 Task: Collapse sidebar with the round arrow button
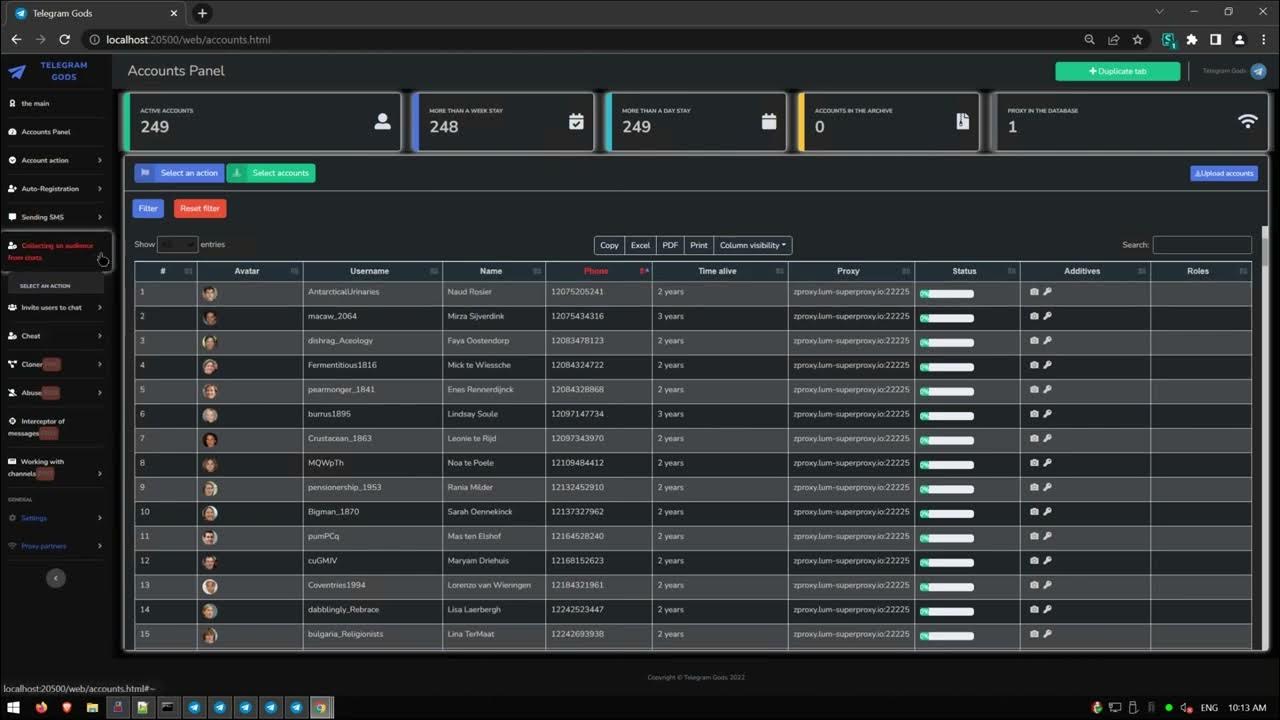coord(56,578)
